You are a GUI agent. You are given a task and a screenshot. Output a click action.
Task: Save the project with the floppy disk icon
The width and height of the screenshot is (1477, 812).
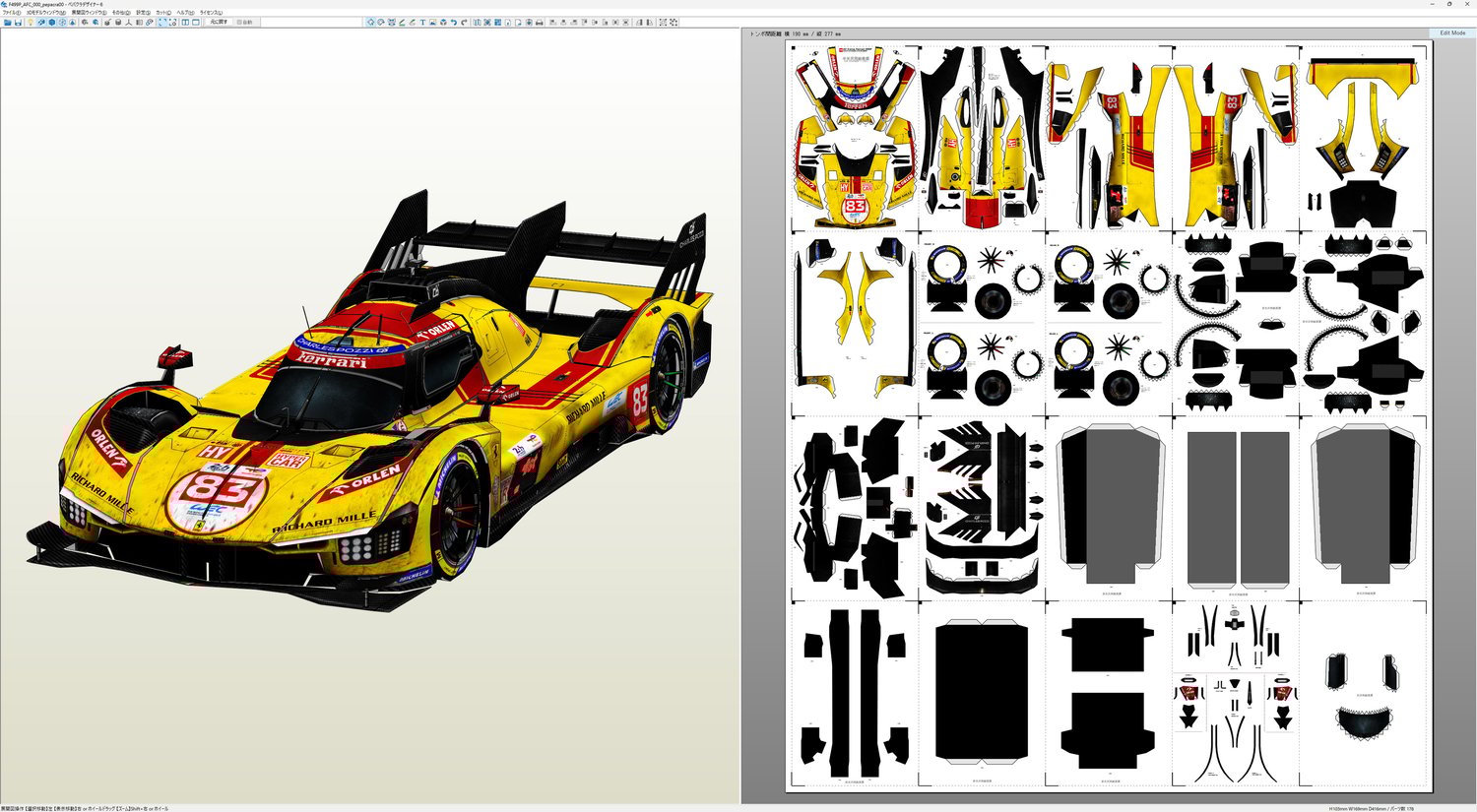pos(18,23)
